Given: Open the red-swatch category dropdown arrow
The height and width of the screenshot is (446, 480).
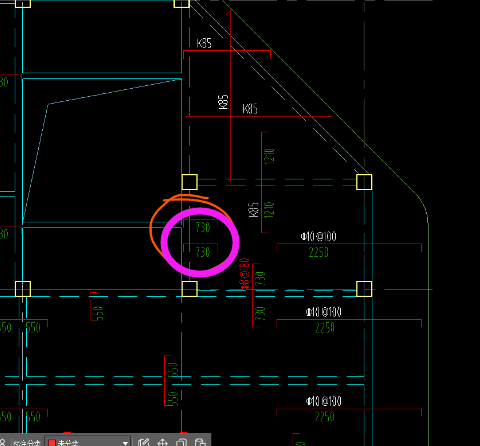Looking at the screenshot, I should point(125,443).
